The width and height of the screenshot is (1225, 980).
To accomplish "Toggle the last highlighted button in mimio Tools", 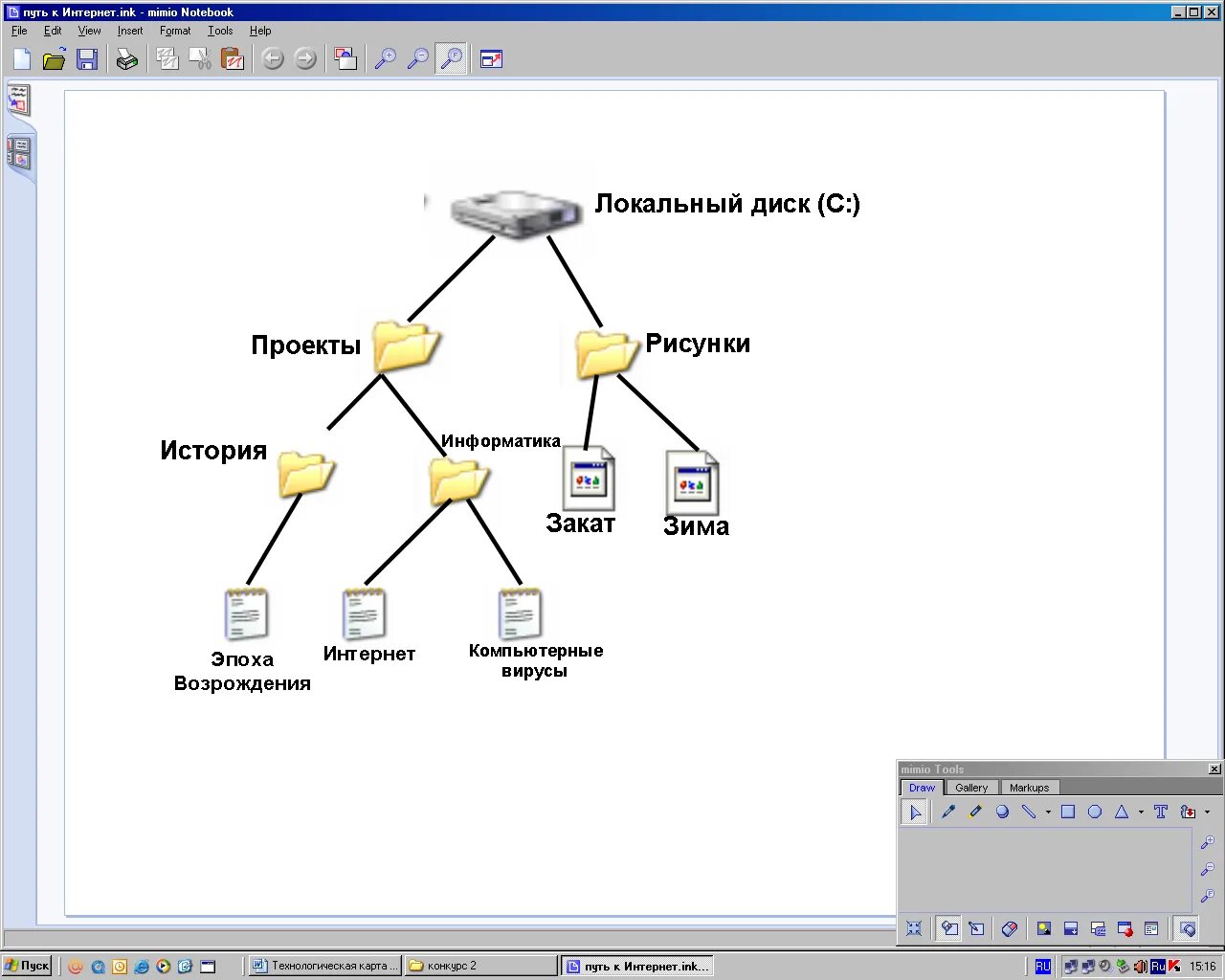I will coord(1187,928).
